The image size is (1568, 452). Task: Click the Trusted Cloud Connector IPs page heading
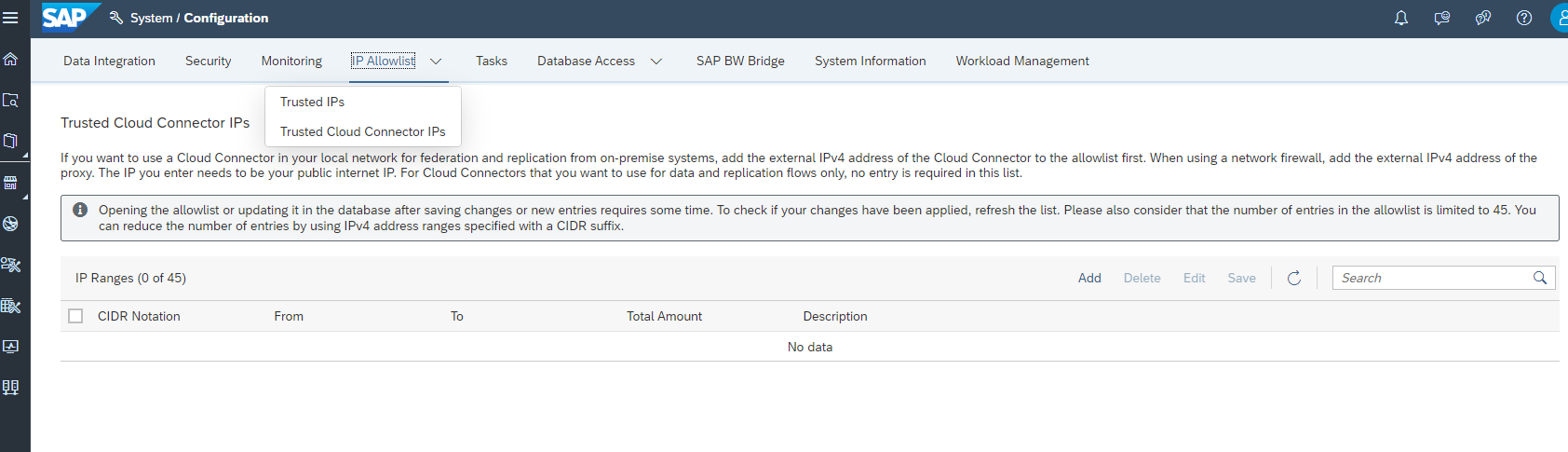(155, 122)
